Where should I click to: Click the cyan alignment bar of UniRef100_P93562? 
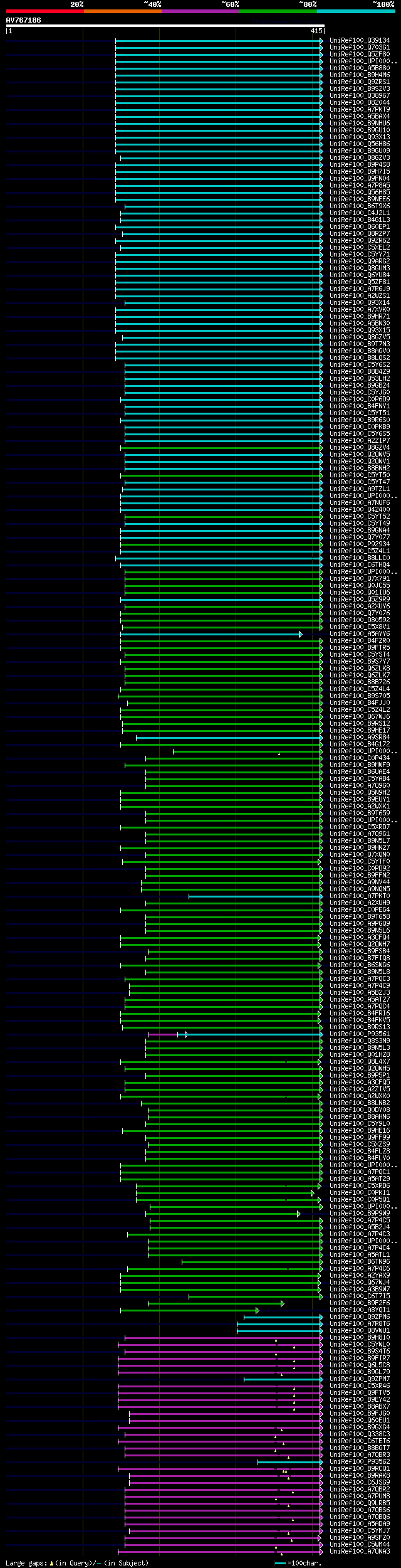point(289,1462)
